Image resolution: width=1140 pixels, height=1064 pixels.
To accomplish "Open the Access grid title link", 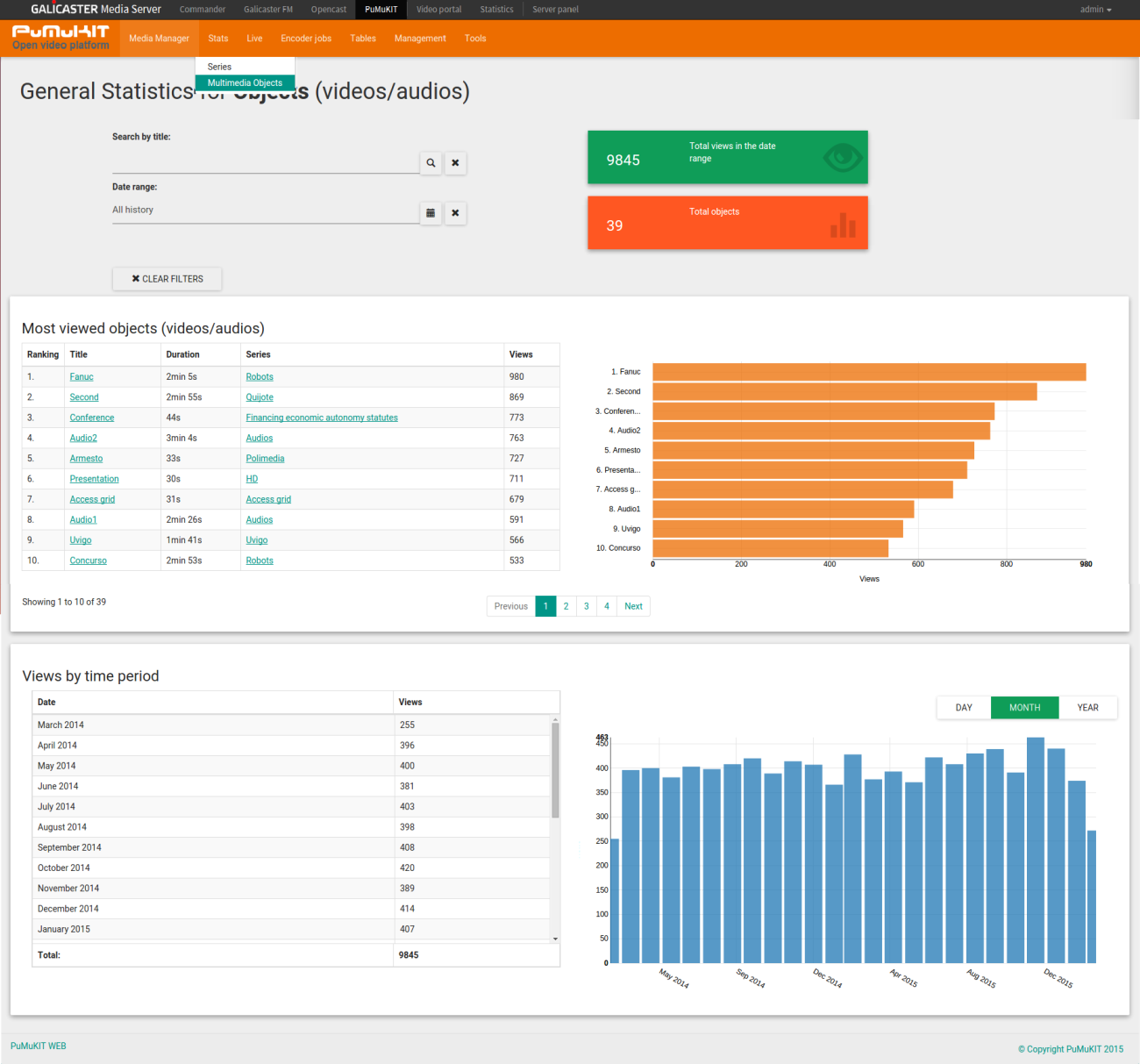I will [x=92, y=499].
